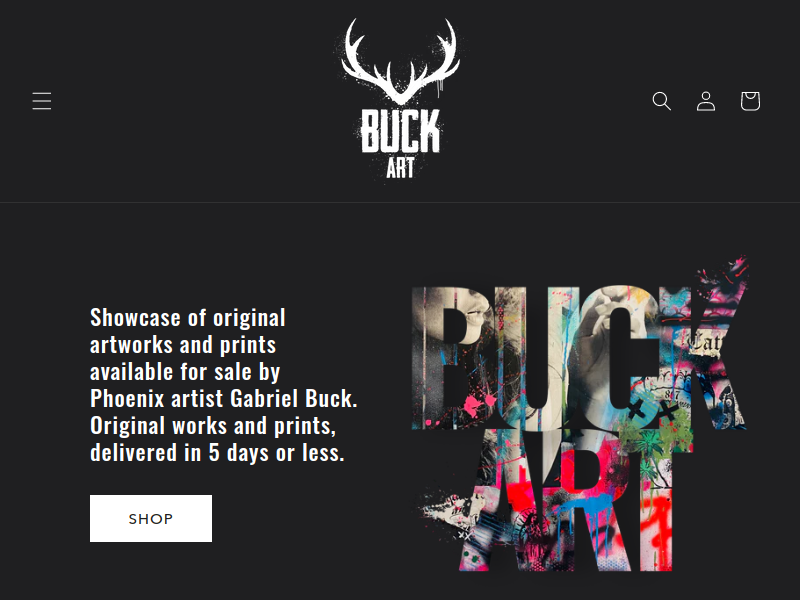Click the 'Showcase of original' headline line
This screenshot has height=600, width=800.
pos(188,317)
